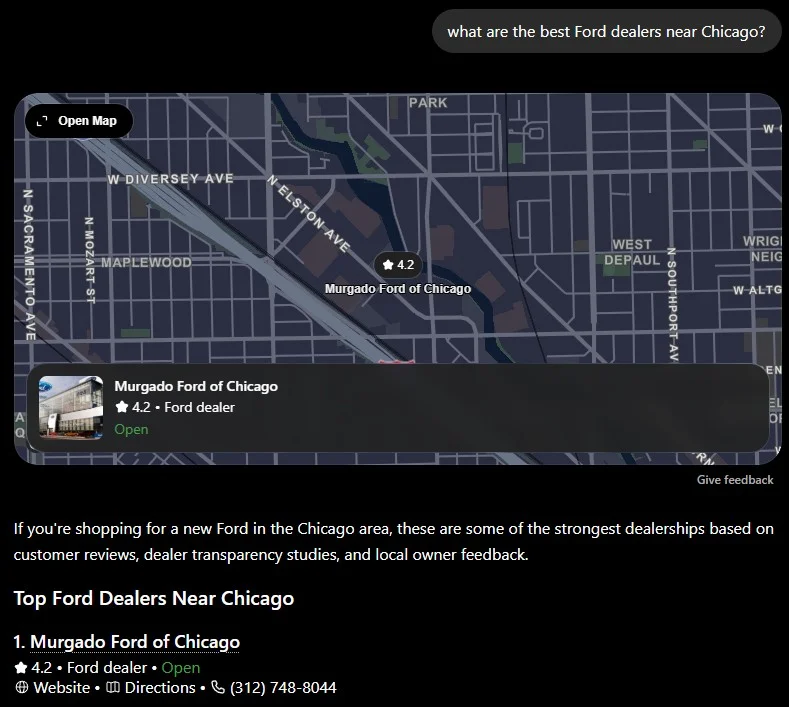The image size is (789, 707).
Task: Give feedback on the map result
Action: coord(735,480)
